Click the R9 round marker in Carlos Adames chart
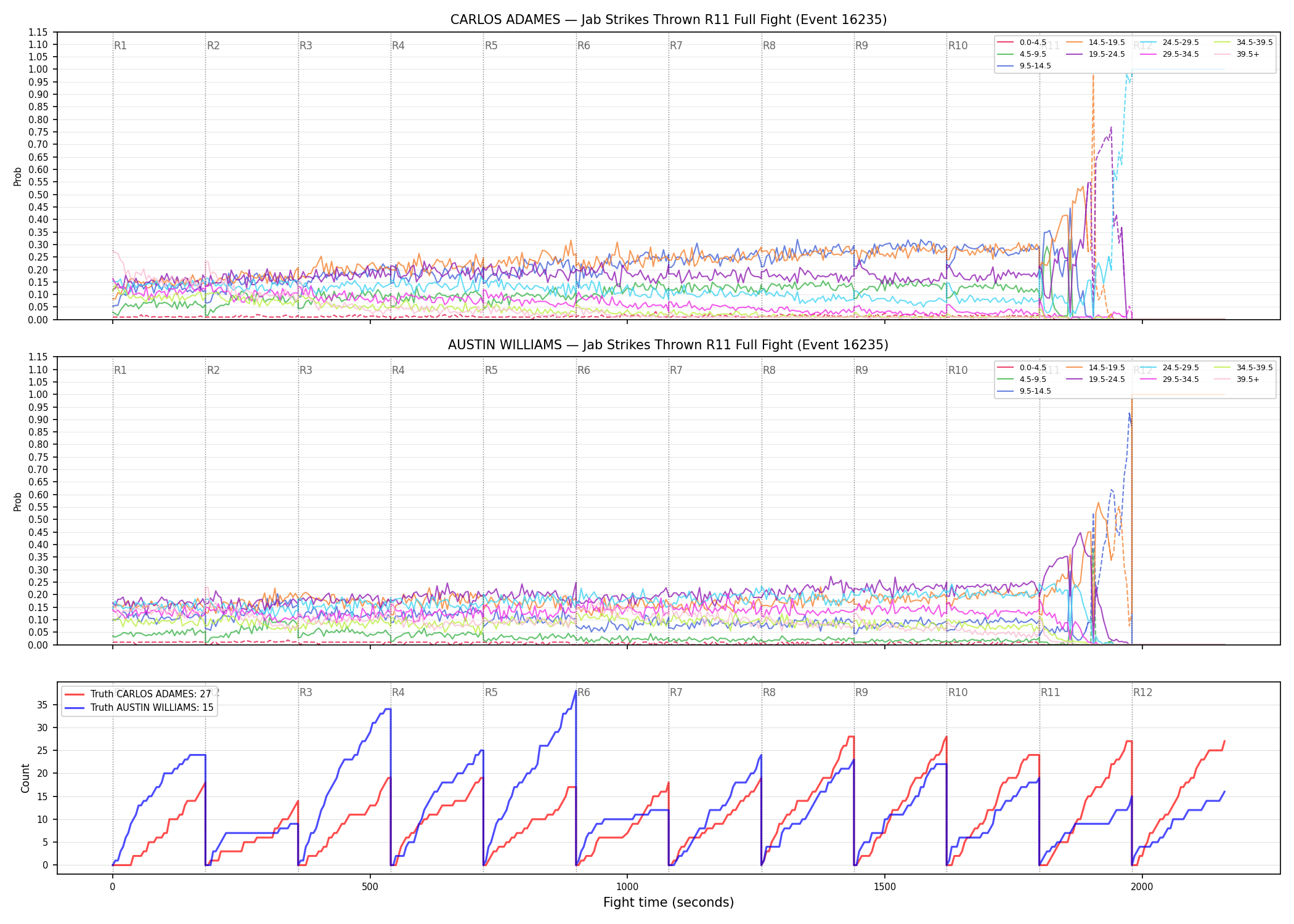 click(x=861, y=46)
